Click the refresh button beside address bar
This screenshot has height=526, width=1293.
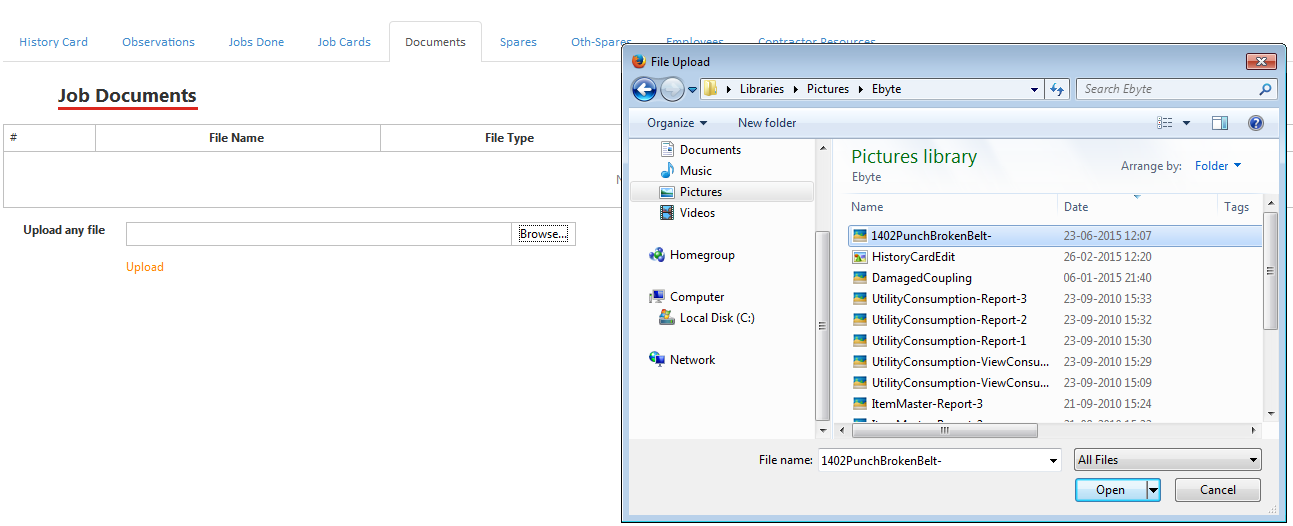(x=1057, y=89)
